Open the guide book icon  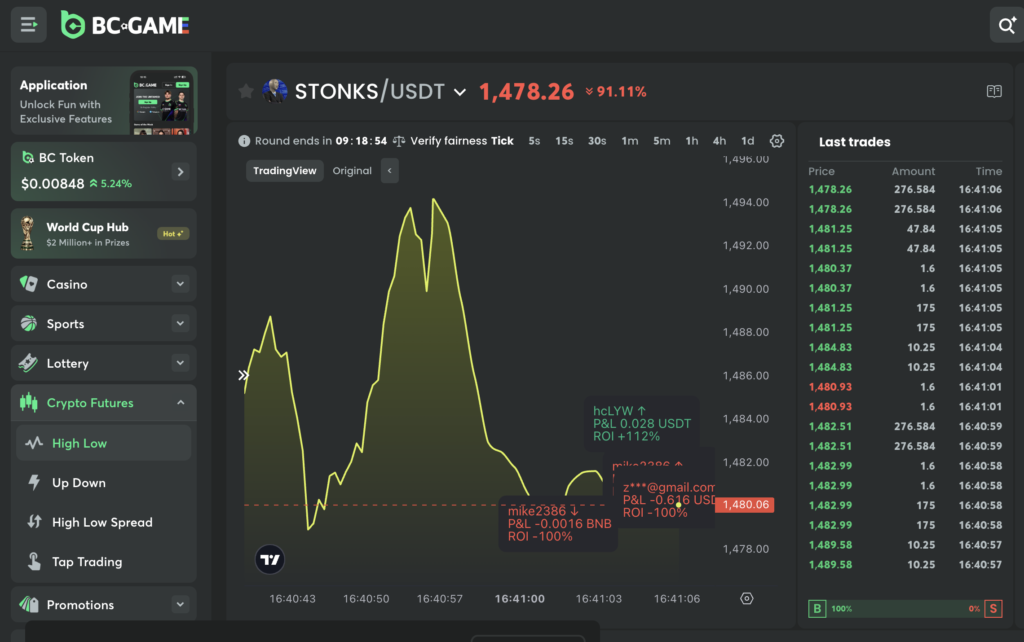point(994,91)
